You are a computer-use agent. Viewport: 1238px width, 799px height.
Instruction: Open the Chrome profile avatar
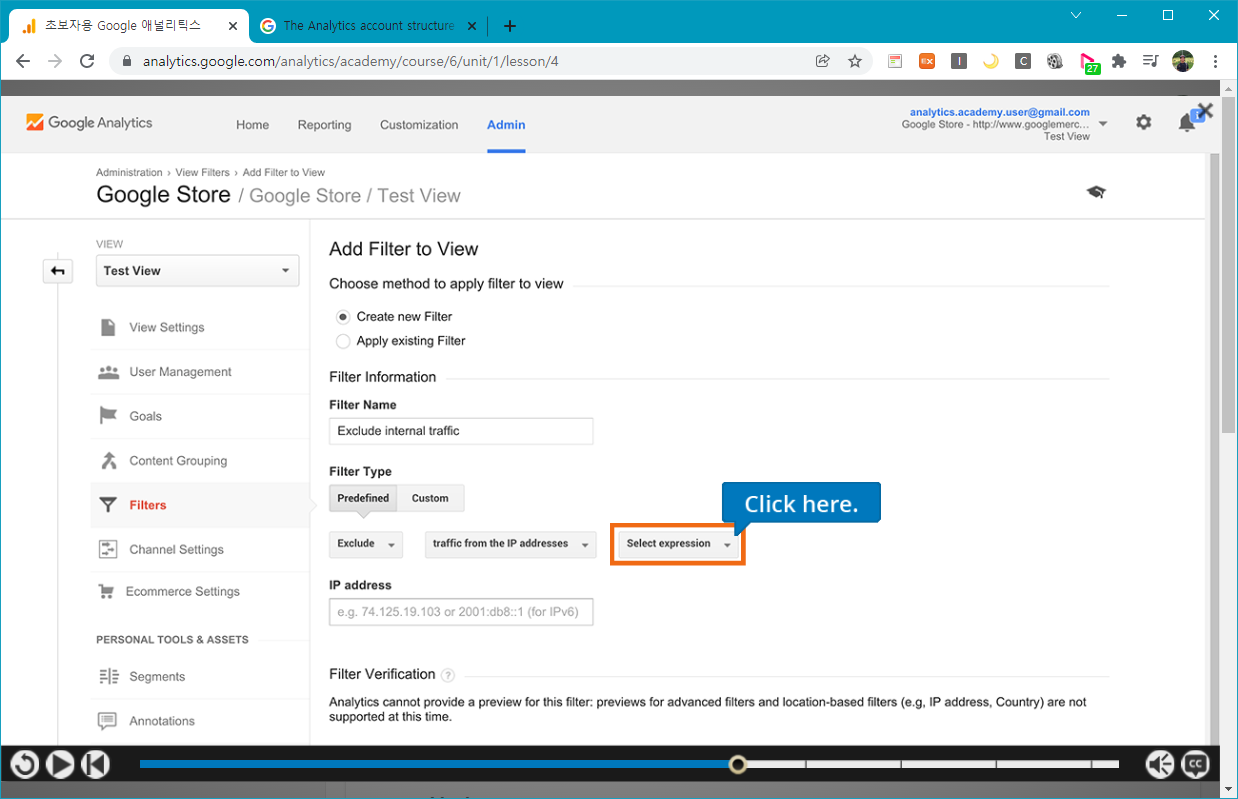(x=1183, y=61)
